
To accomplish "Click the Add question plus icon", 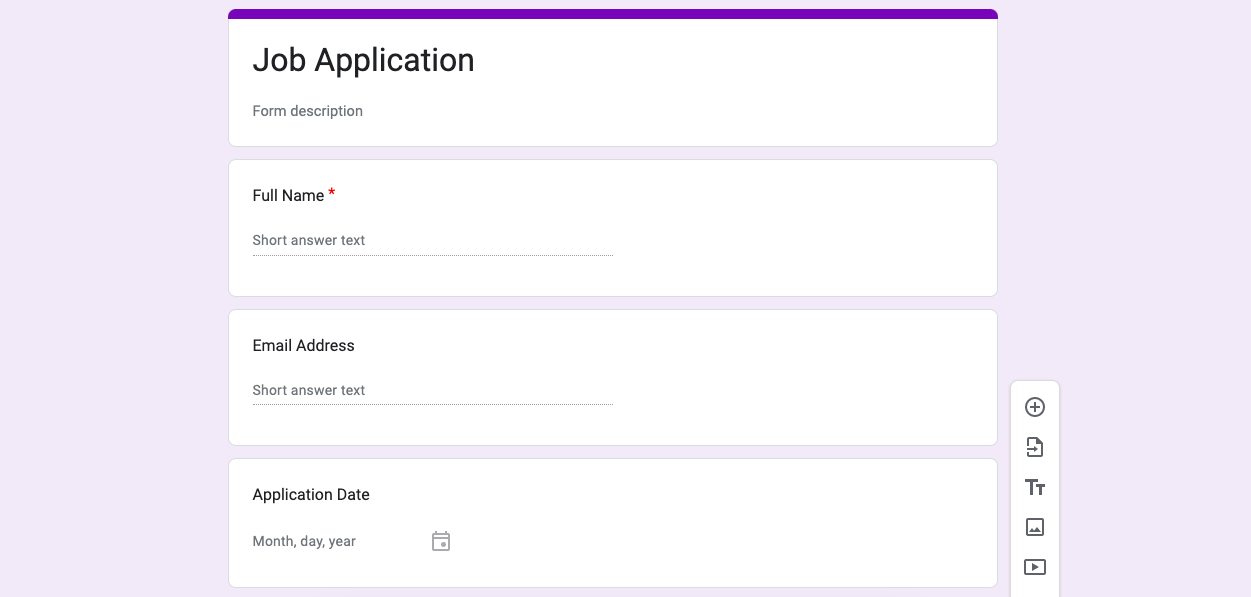I will tap(1035, 407).
